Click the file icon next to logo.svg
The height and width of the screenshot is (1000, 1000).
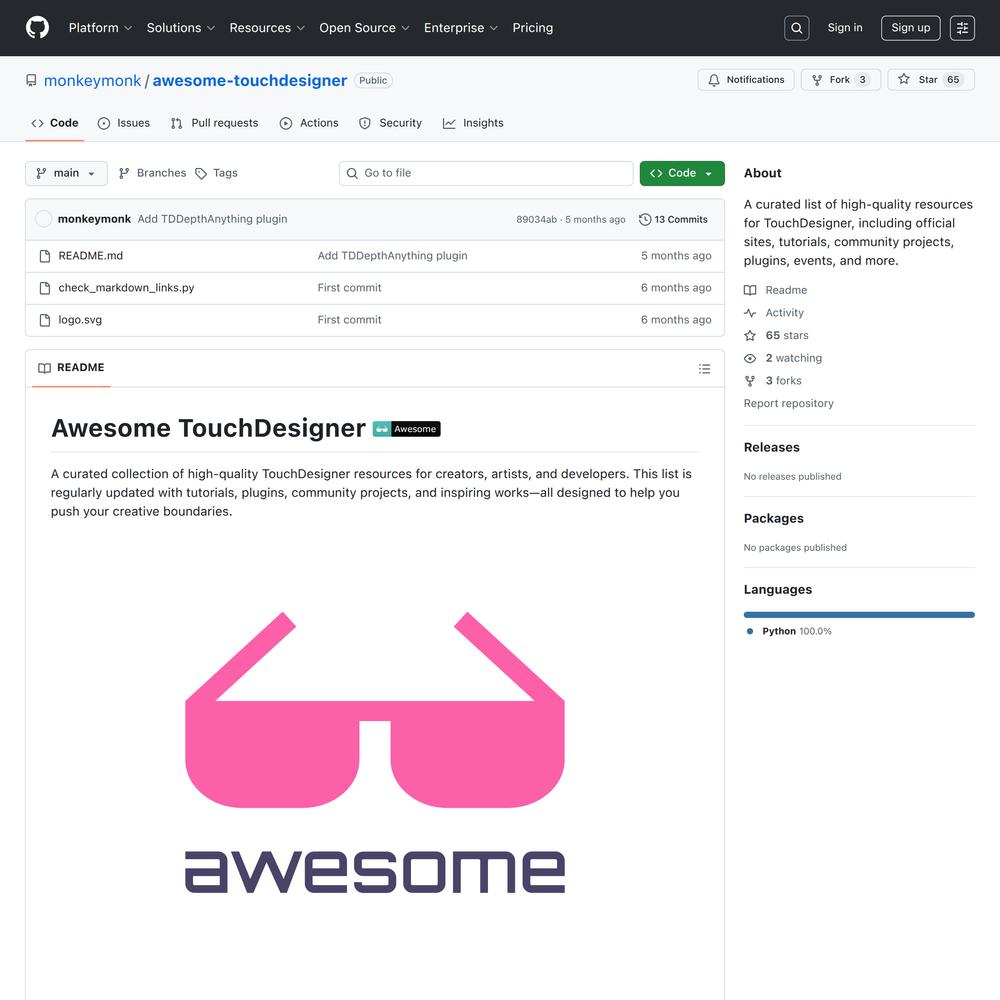coord(45,320)
